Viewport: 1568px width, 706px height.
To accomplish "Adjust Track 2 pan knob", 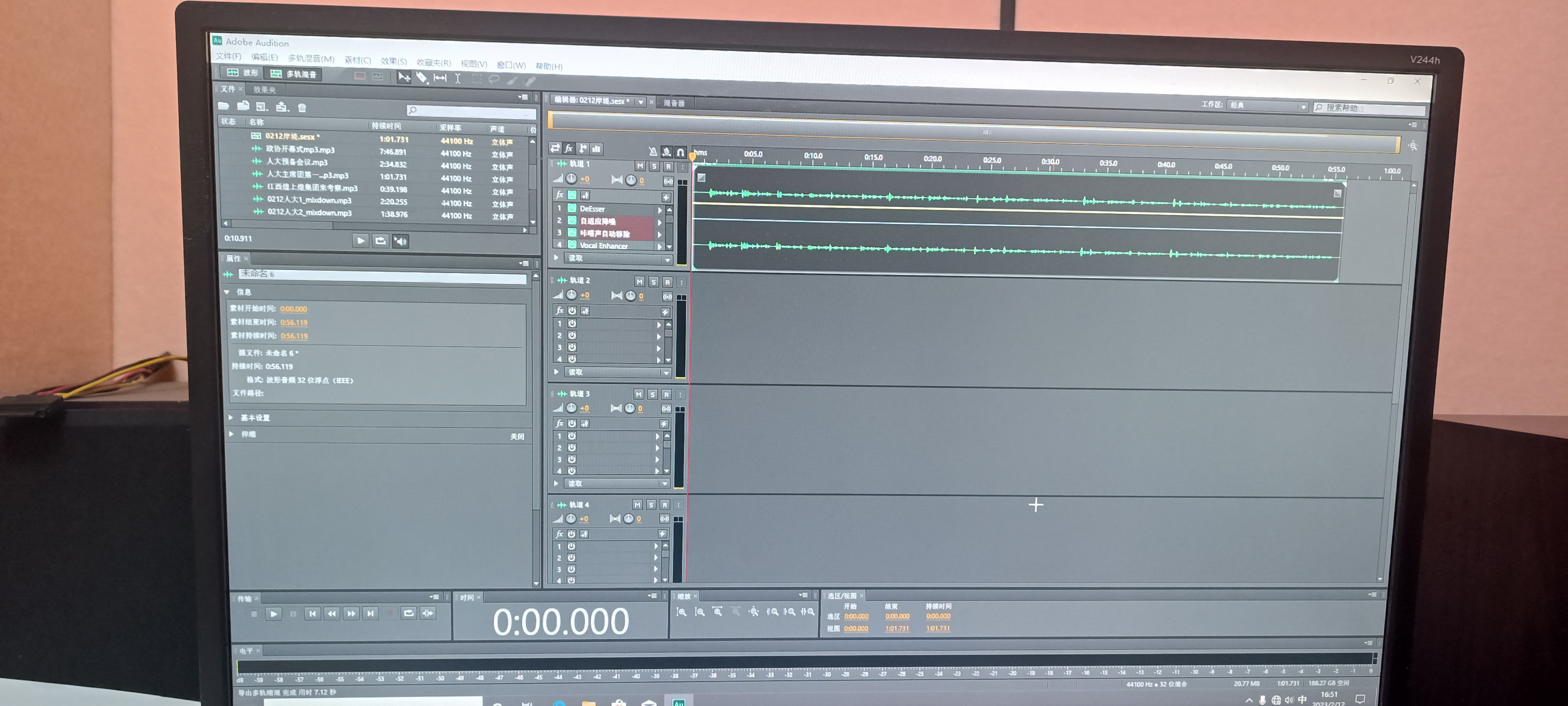I will (x=630, y=296).
